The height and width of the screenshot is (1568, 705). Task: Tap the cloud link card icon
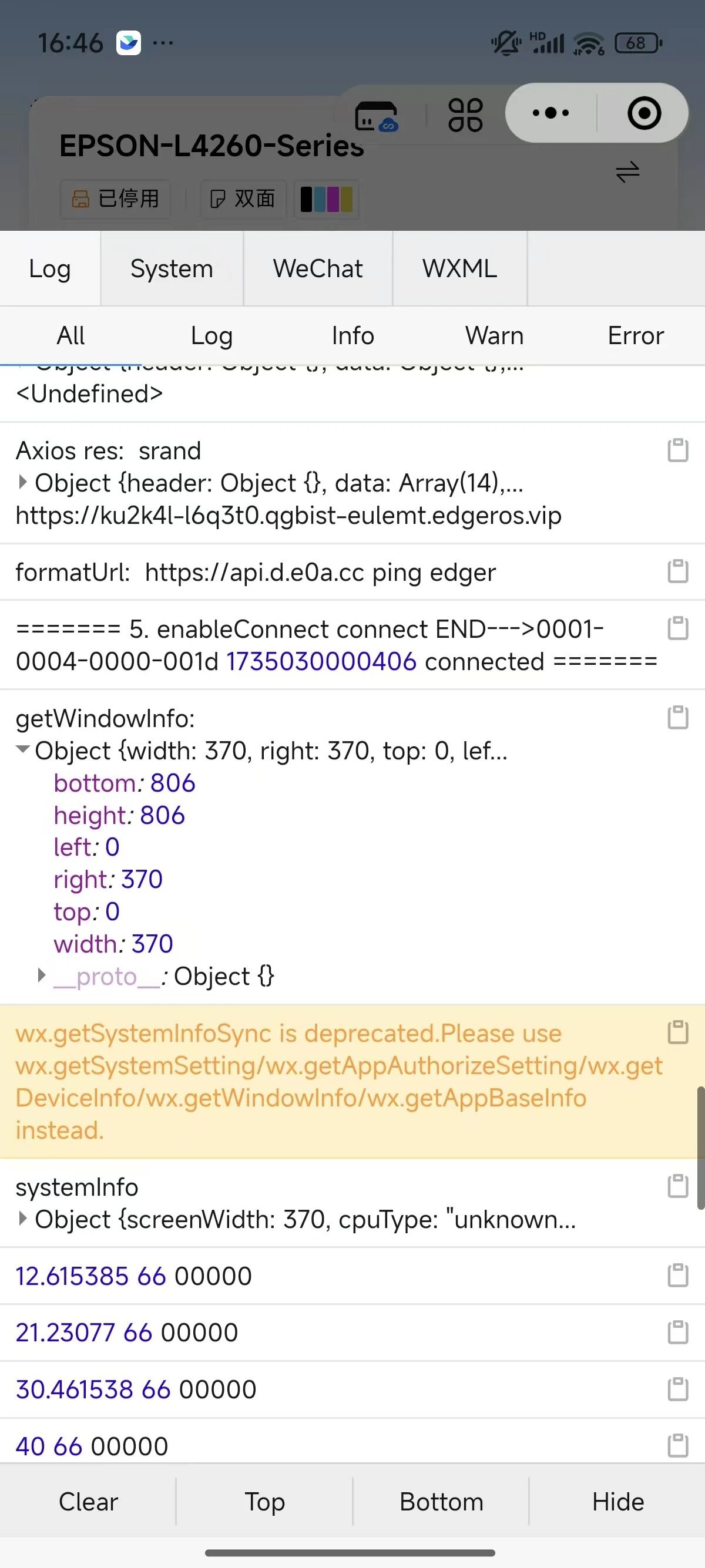(376, 116)
